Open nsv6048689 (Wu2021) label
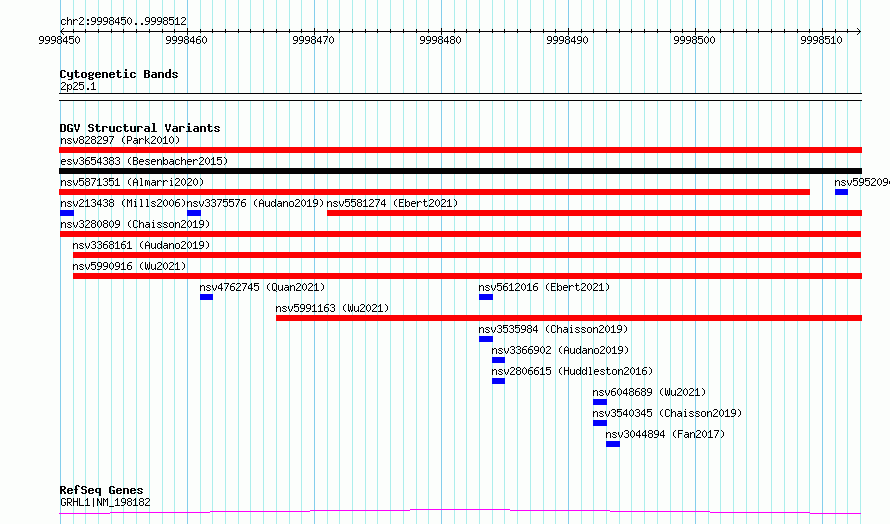This screenshot has width=890, height=524. pos(649,392)
